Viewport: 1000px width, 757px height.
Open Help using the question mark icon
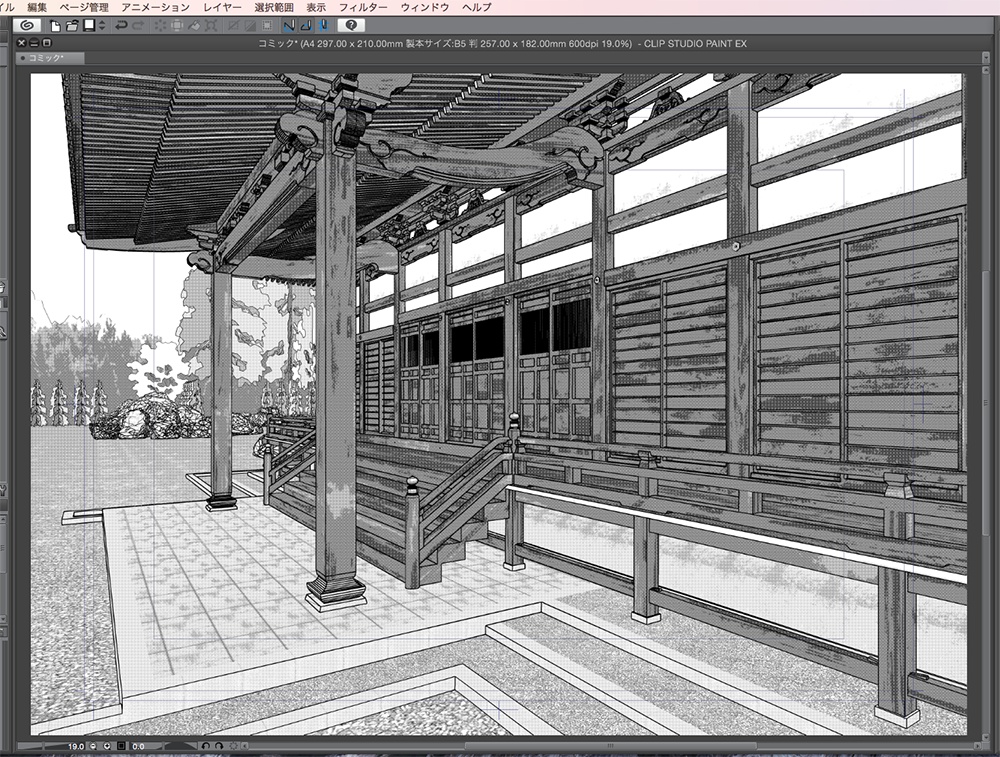coord(352,28)
